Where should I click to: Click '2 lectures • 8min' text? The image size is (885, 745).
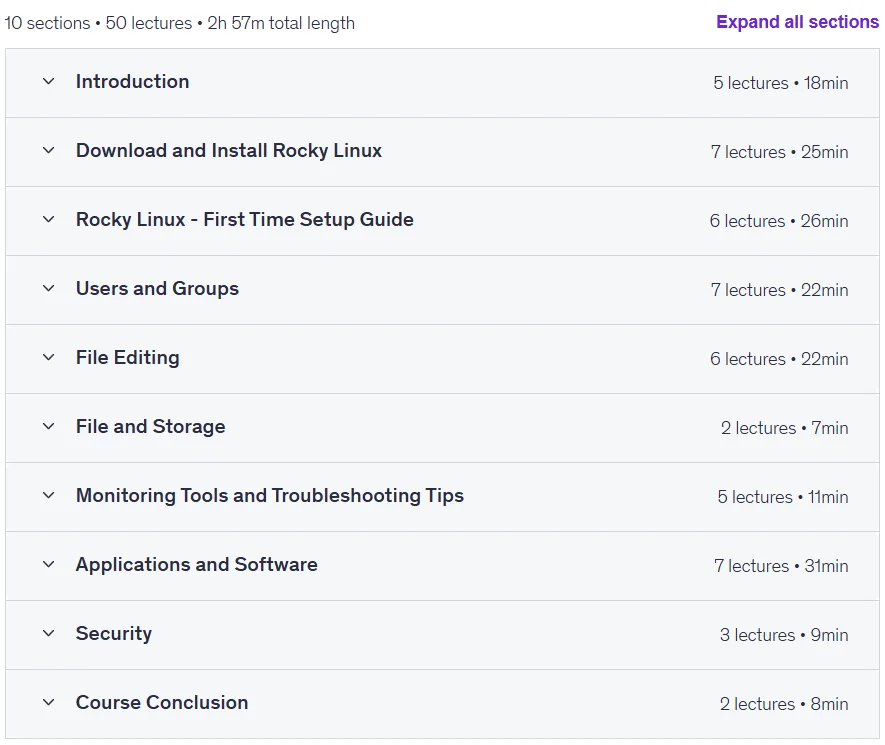coord(784,704)
